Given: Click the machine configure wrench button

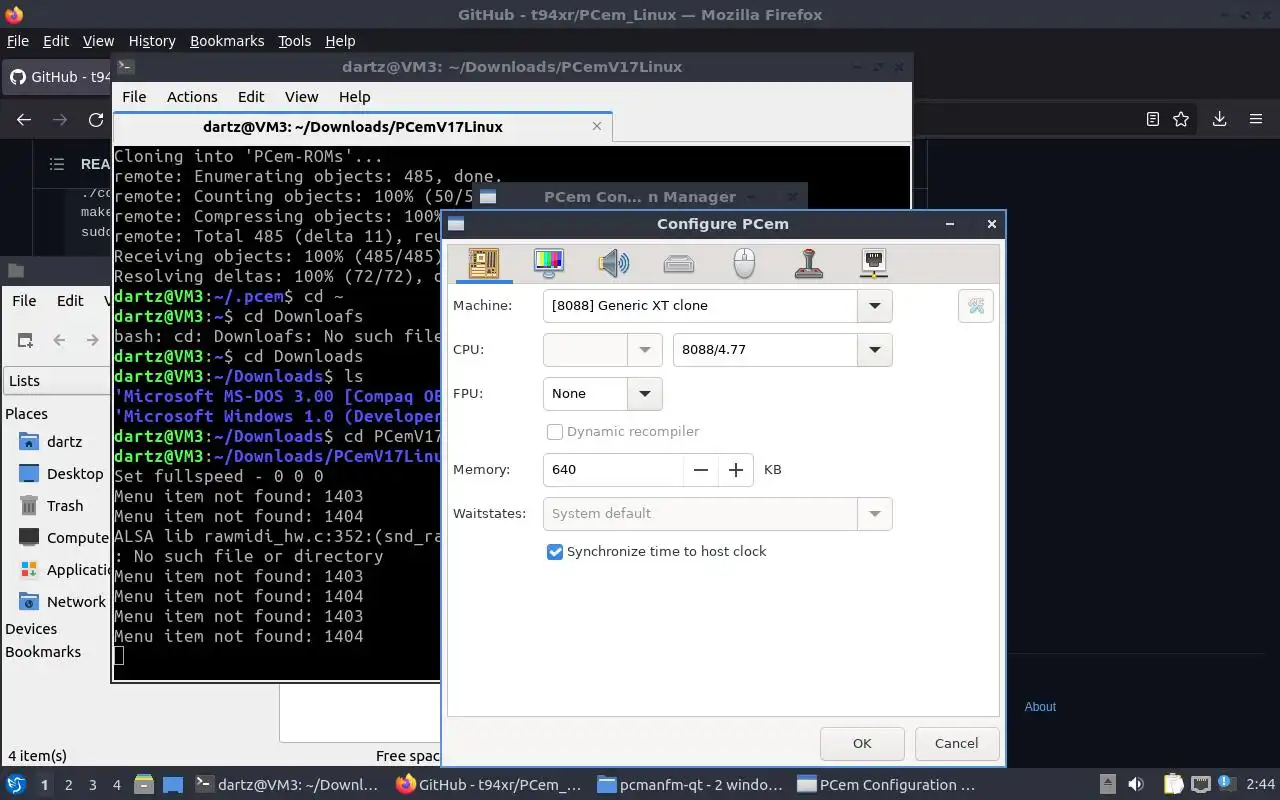Looking at the screenshot, I should 976,306.
